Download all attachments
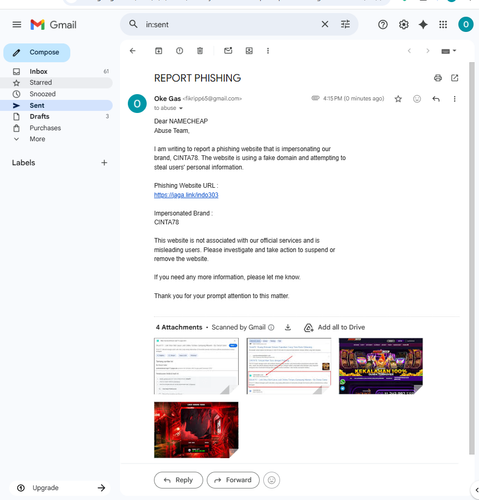 pyautogui.click(x=288, y=327)
